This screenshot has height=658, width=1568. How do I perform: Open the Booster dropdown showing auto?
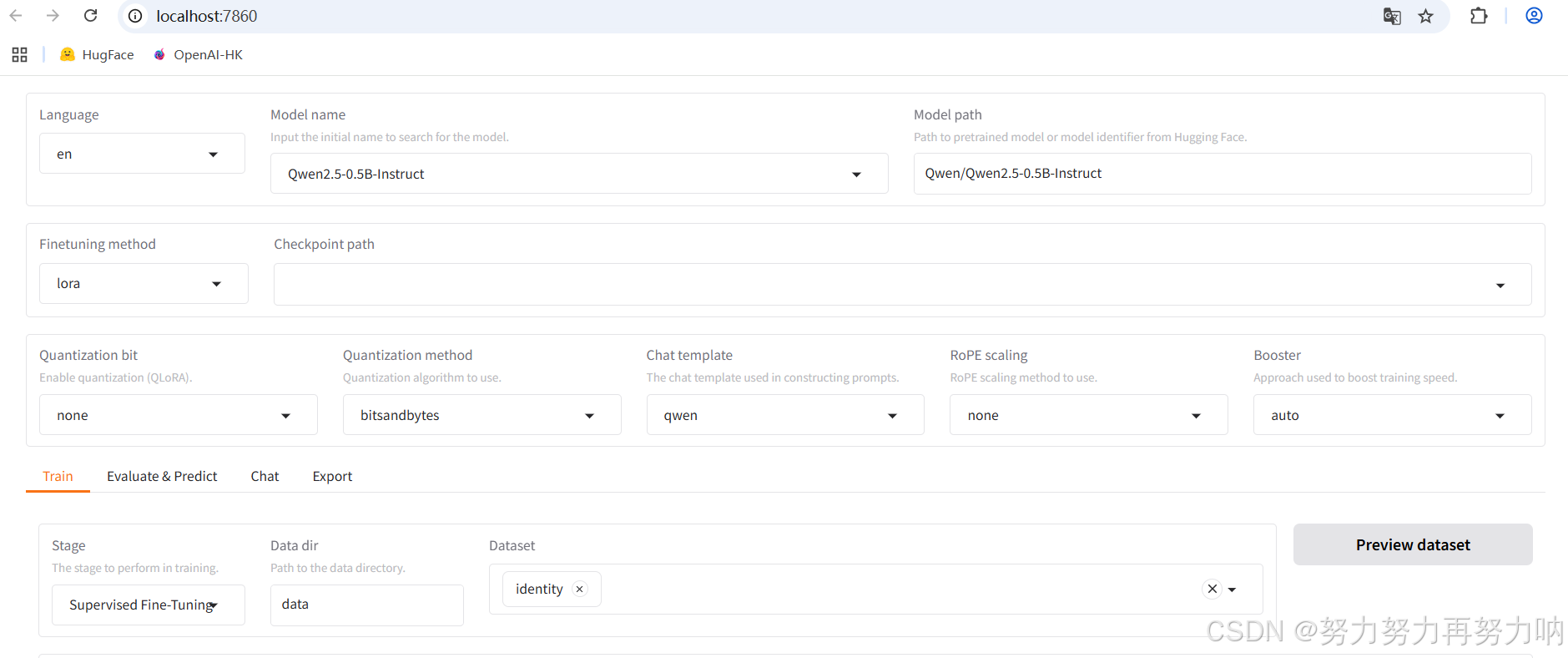[x=1392, y=415]
